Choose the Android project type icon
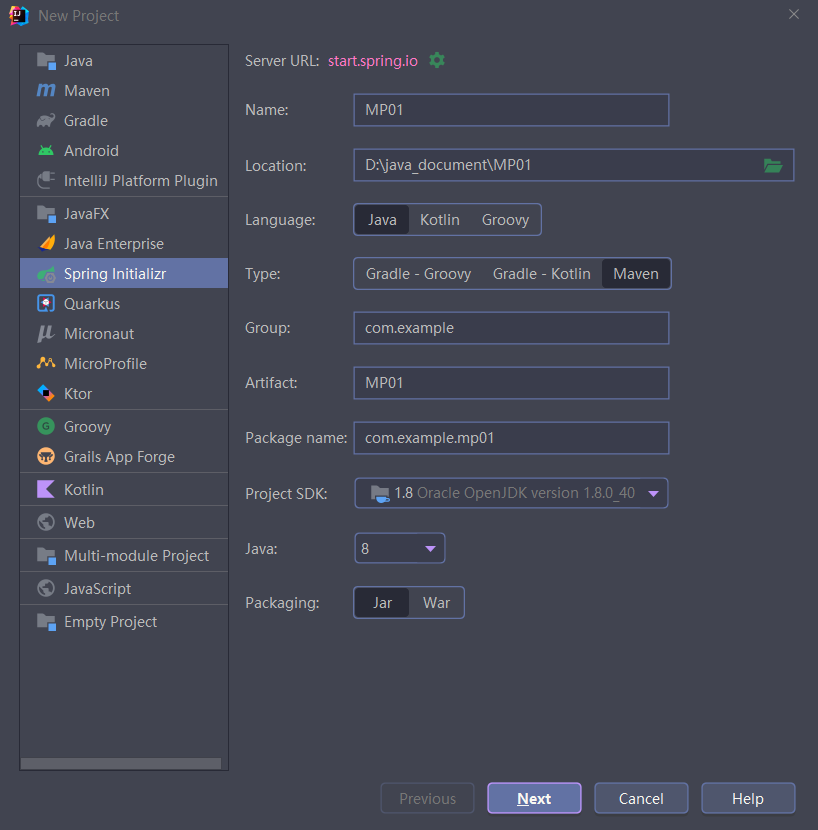The width and height of the screenshot is (818, 830). (x=46, y=151)
